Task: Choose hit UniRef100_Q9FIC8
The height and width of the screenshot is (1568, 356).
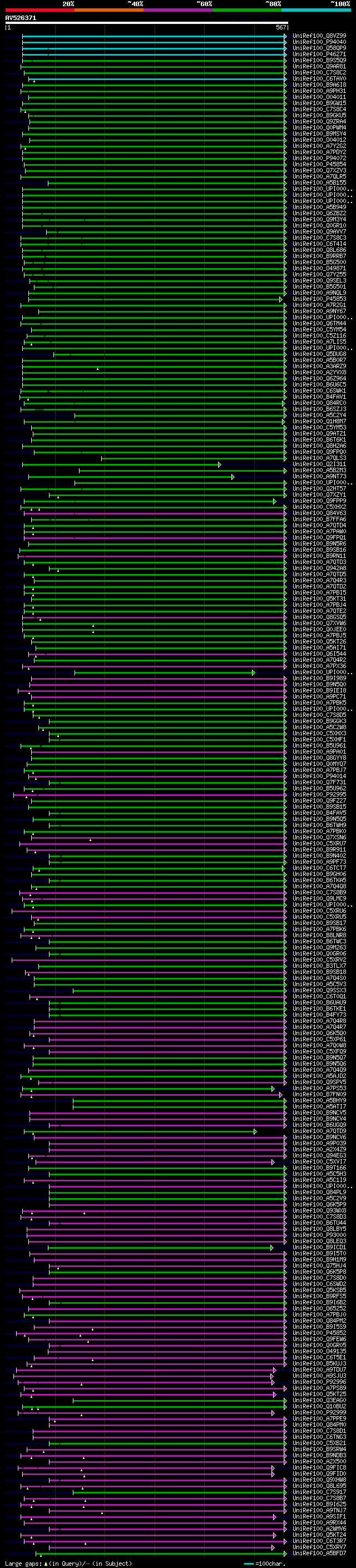Action: [319, 1467]
